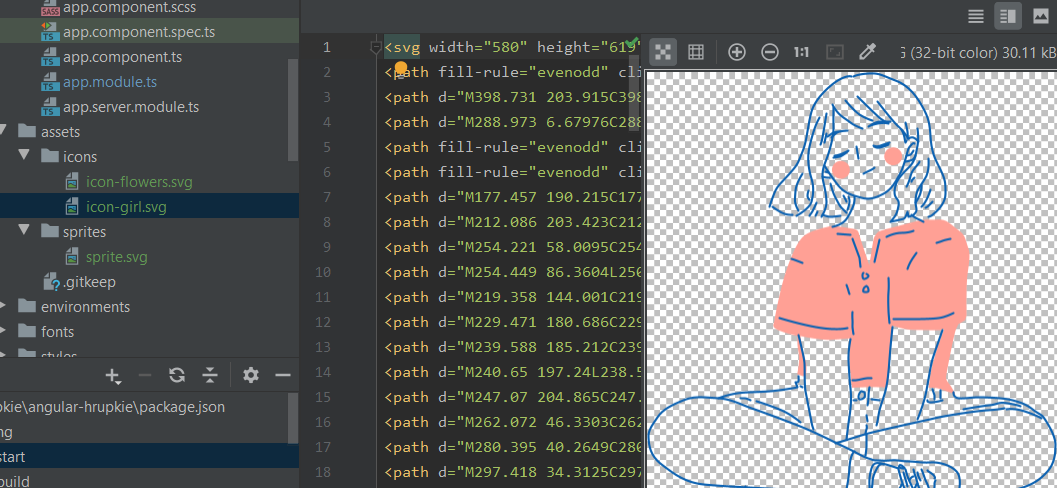The height and width of the screenshot is (488, 1057).
Task: Click the SCSS file type icon
Action: pos(50,9)
